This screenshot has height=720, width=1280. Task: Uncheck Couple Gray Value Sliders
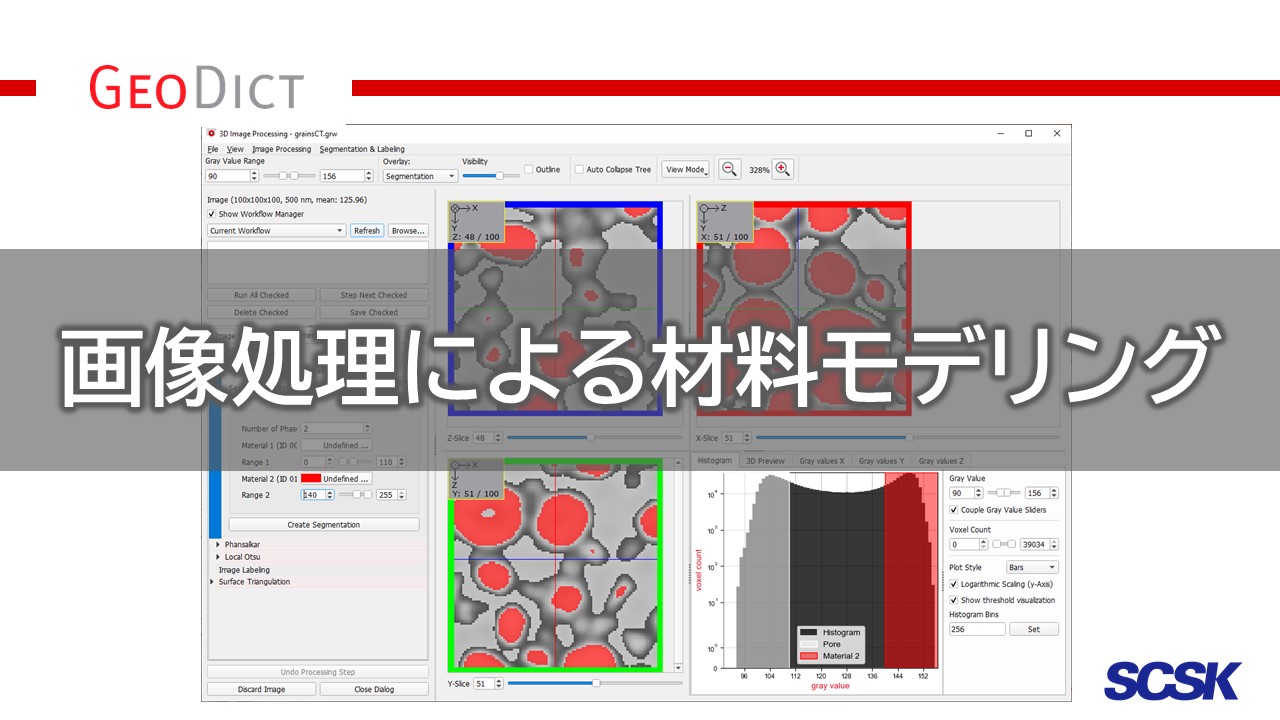(953, 510)
